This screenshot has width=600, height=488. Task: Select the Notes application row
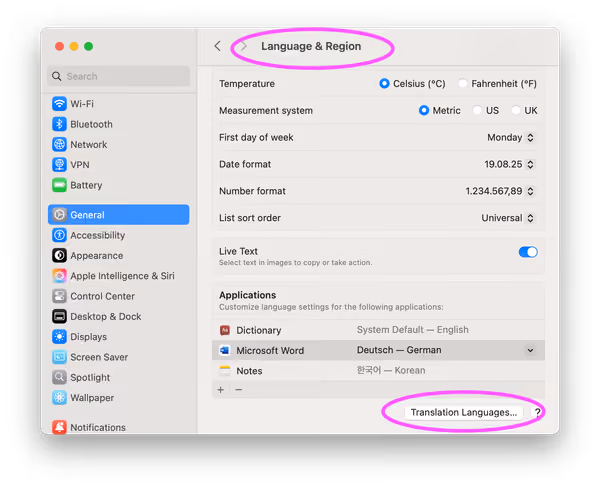[378, 370]
